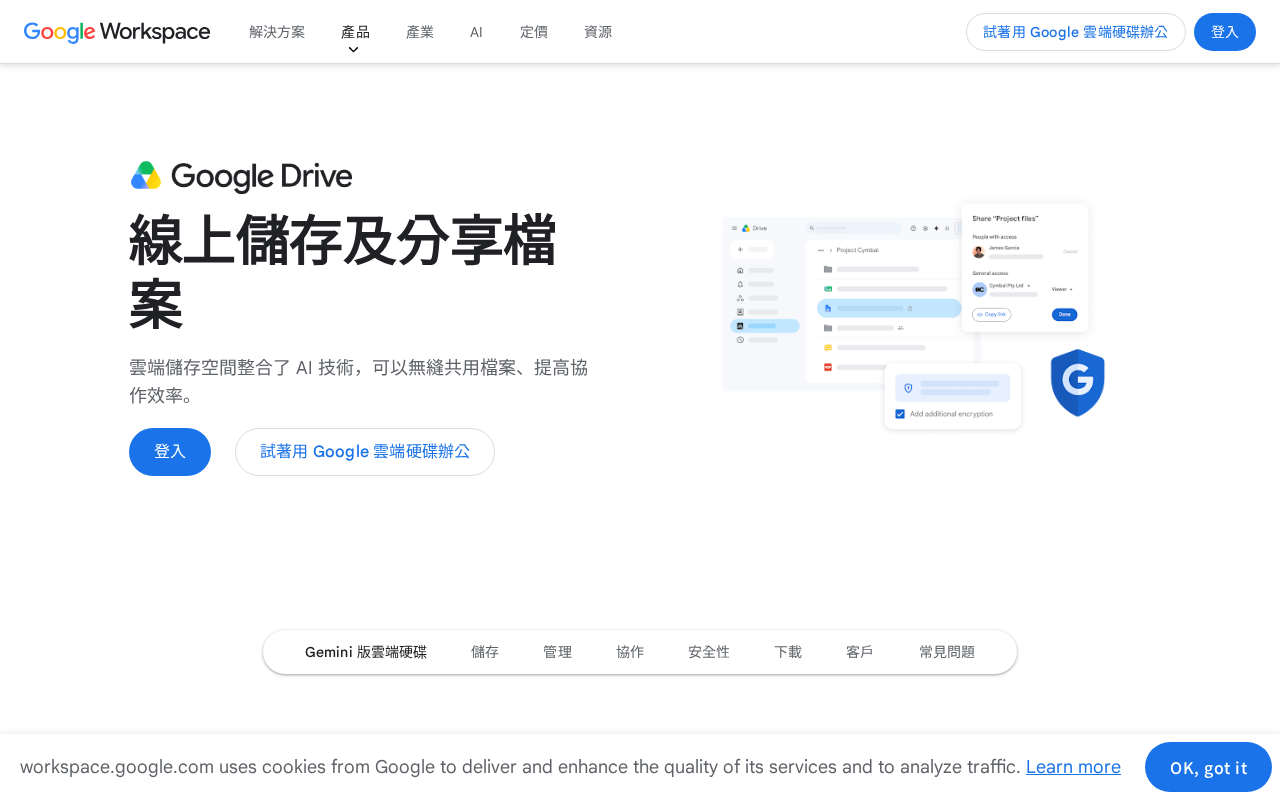Open the 產品 menu item
The width and height of the screenshot is (1280, 800).
pyautogui.click(x=355, y=32)
